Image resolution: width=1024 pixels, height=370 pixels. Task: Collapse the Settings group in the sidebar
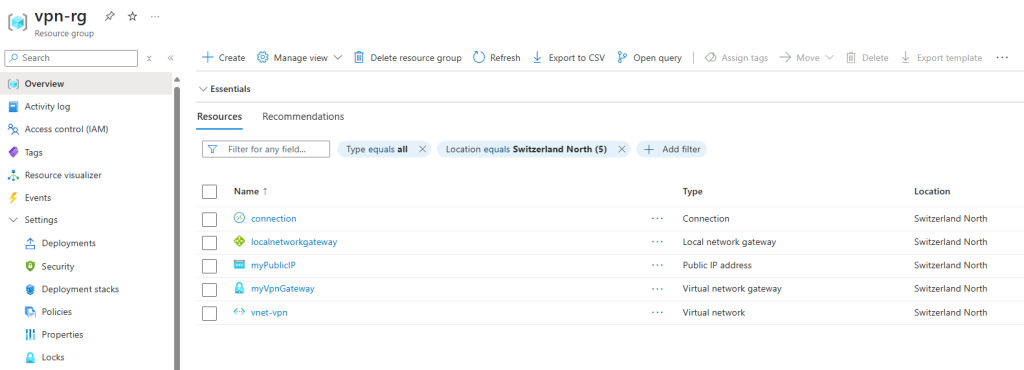(x=13, y=220)
